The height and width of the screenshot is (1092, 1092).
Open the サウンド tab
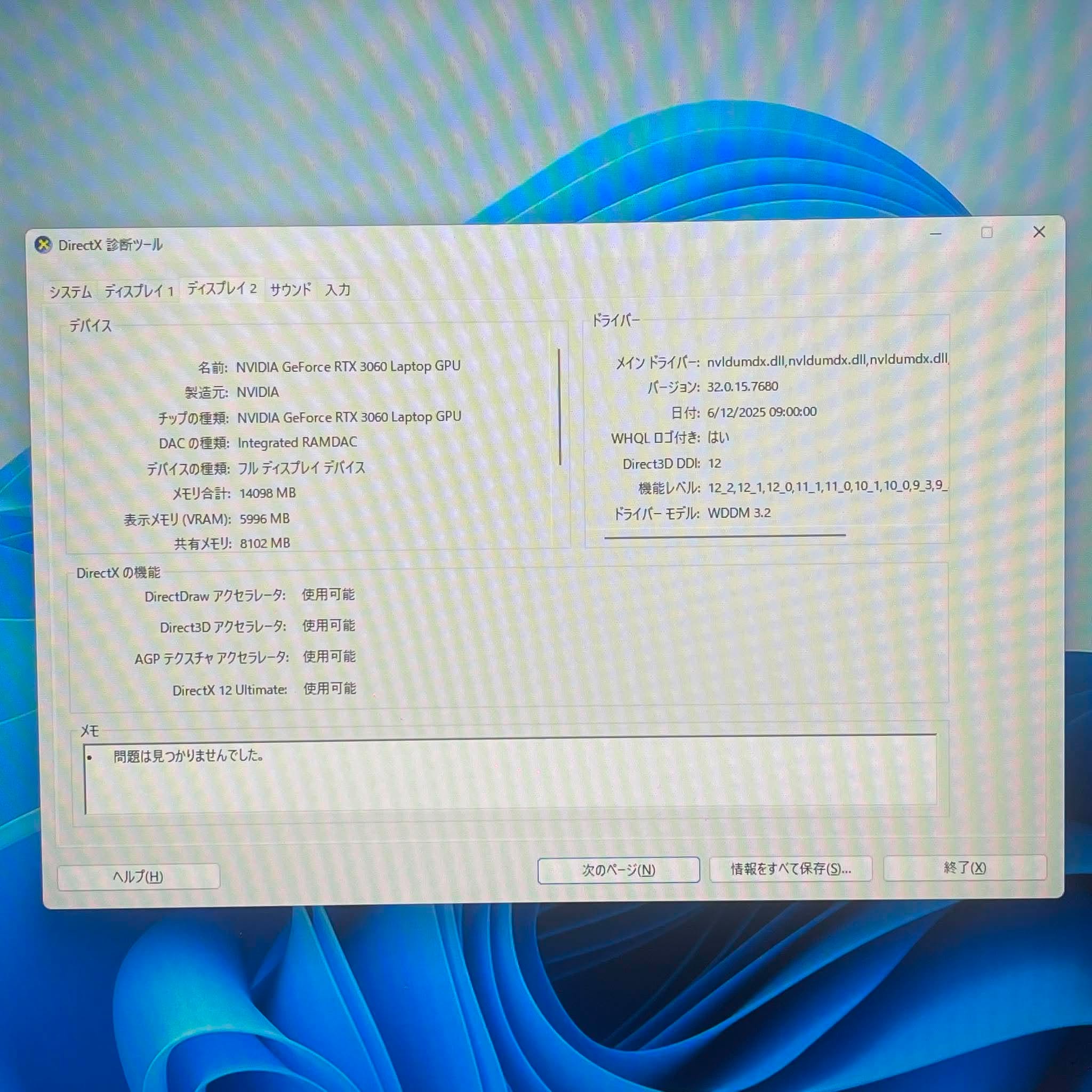[291, 290]
